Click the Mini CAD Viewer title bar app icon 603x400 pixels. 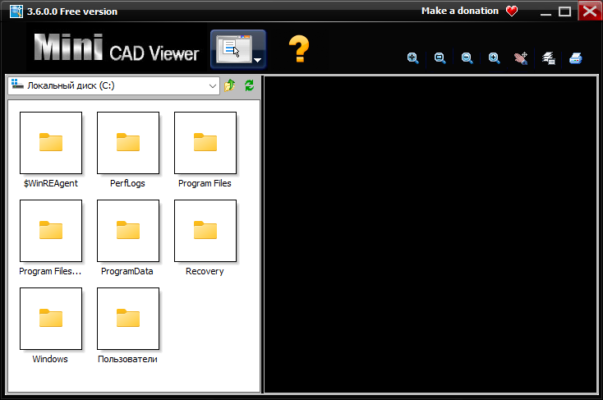[16, 11]
